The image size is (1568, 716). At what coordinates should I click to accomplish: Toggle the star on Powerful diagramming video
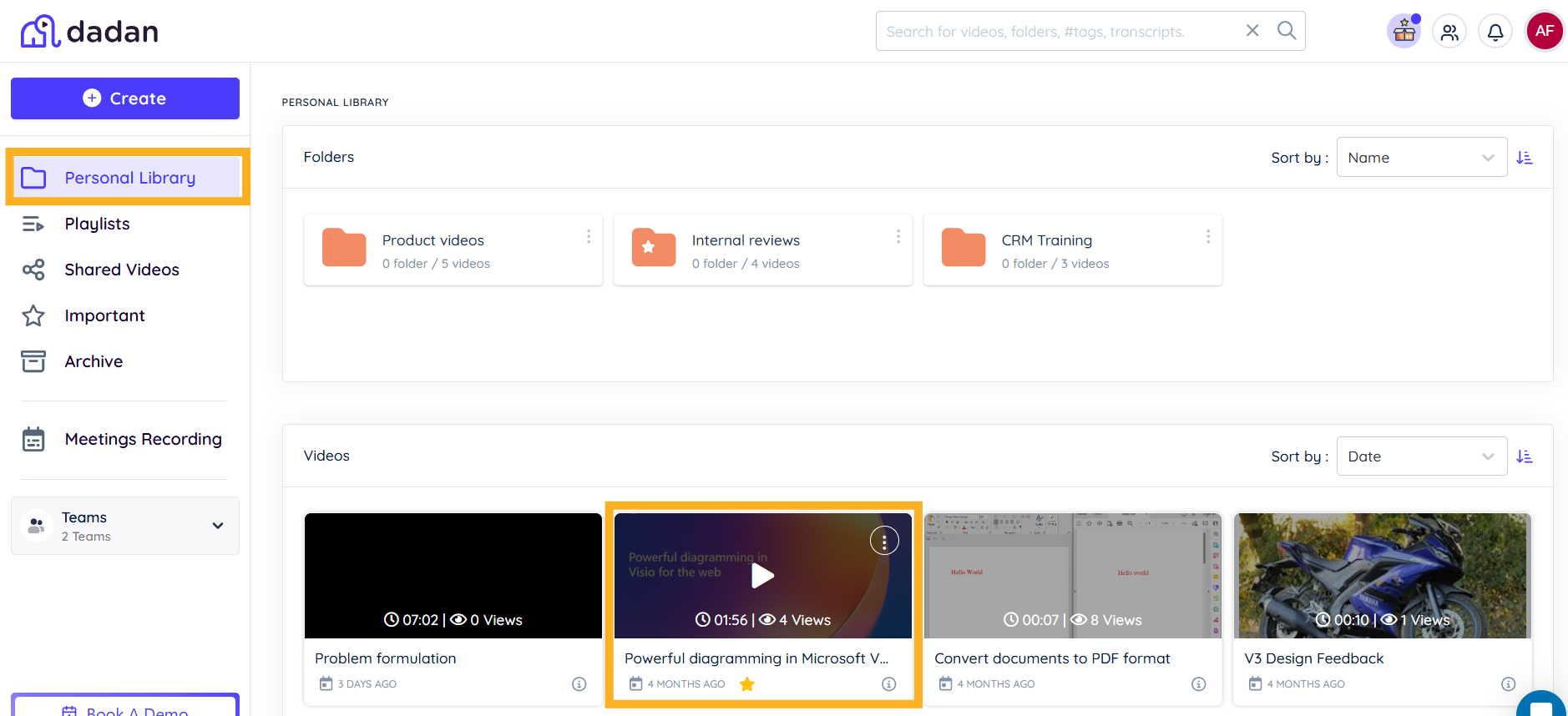coord(747,684)
